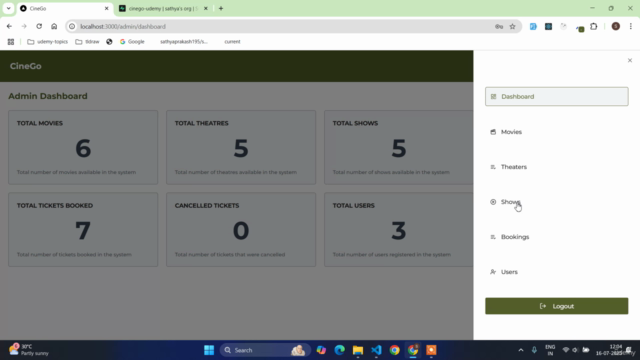Viewport: 640px width, 360px height.
Task: Open the Users menu entry
Action: point(556,272)
